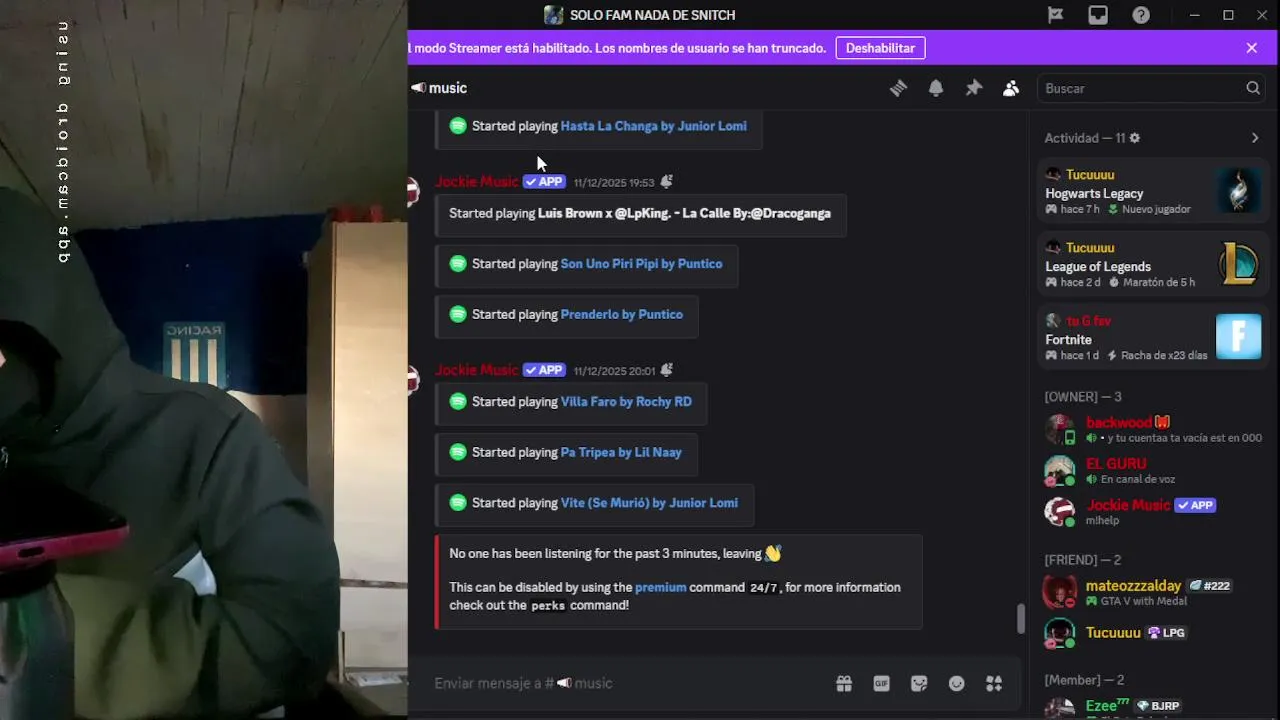Viewport: 1280px width, 720px height.
Task: Click the message input for music channel
Action: click(x=630, y=683)
